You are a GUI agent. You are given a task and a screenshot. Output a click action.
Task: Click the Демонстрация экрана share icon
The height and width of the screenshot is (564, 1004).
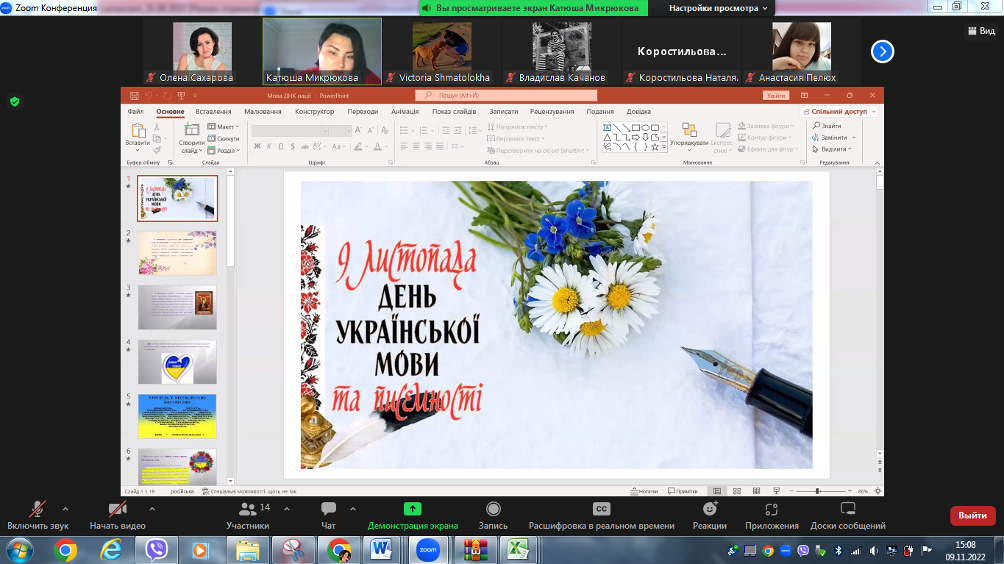(412, 510)
